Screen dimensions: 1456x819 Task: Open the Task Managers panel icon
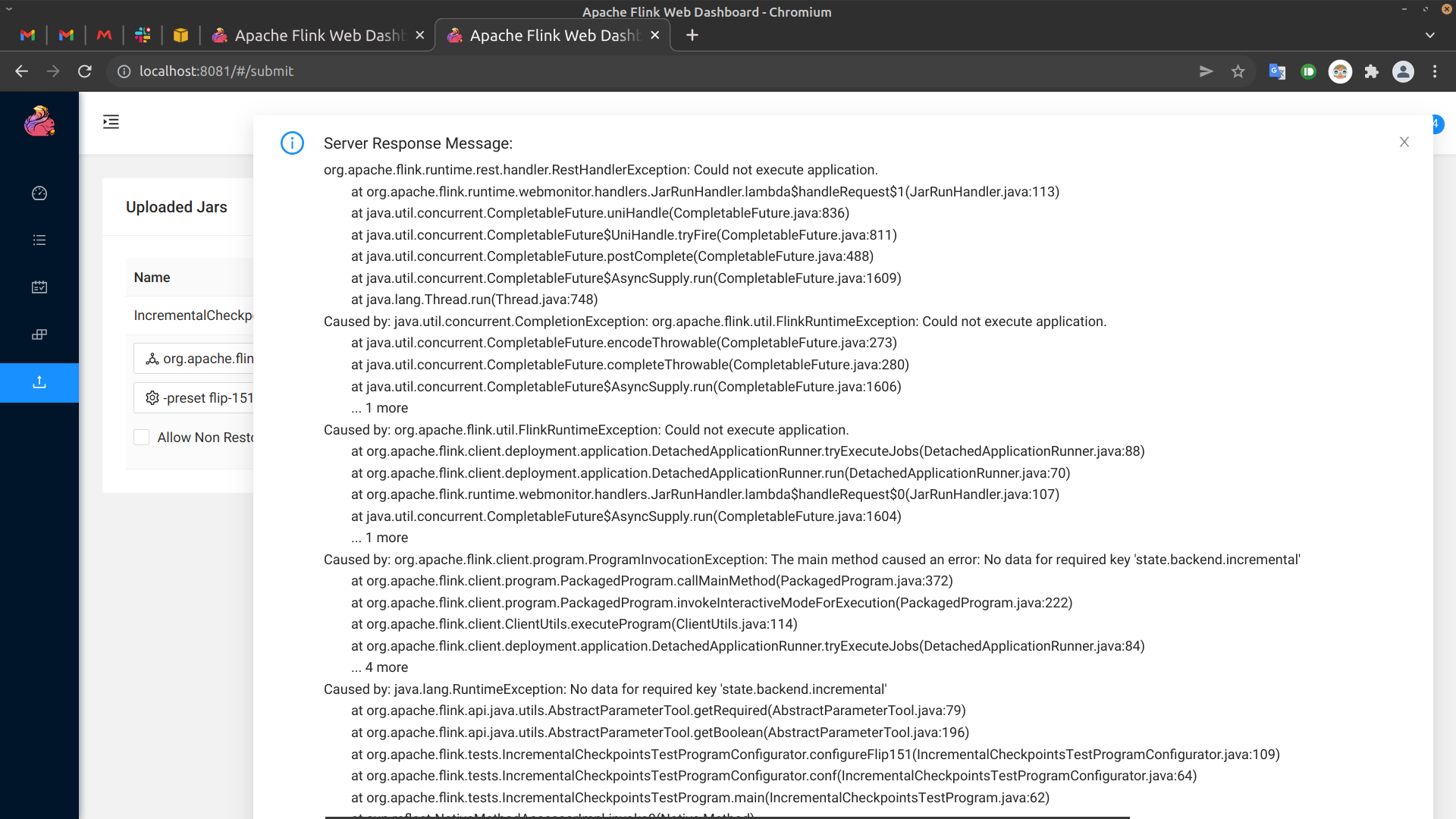point(39,334)
